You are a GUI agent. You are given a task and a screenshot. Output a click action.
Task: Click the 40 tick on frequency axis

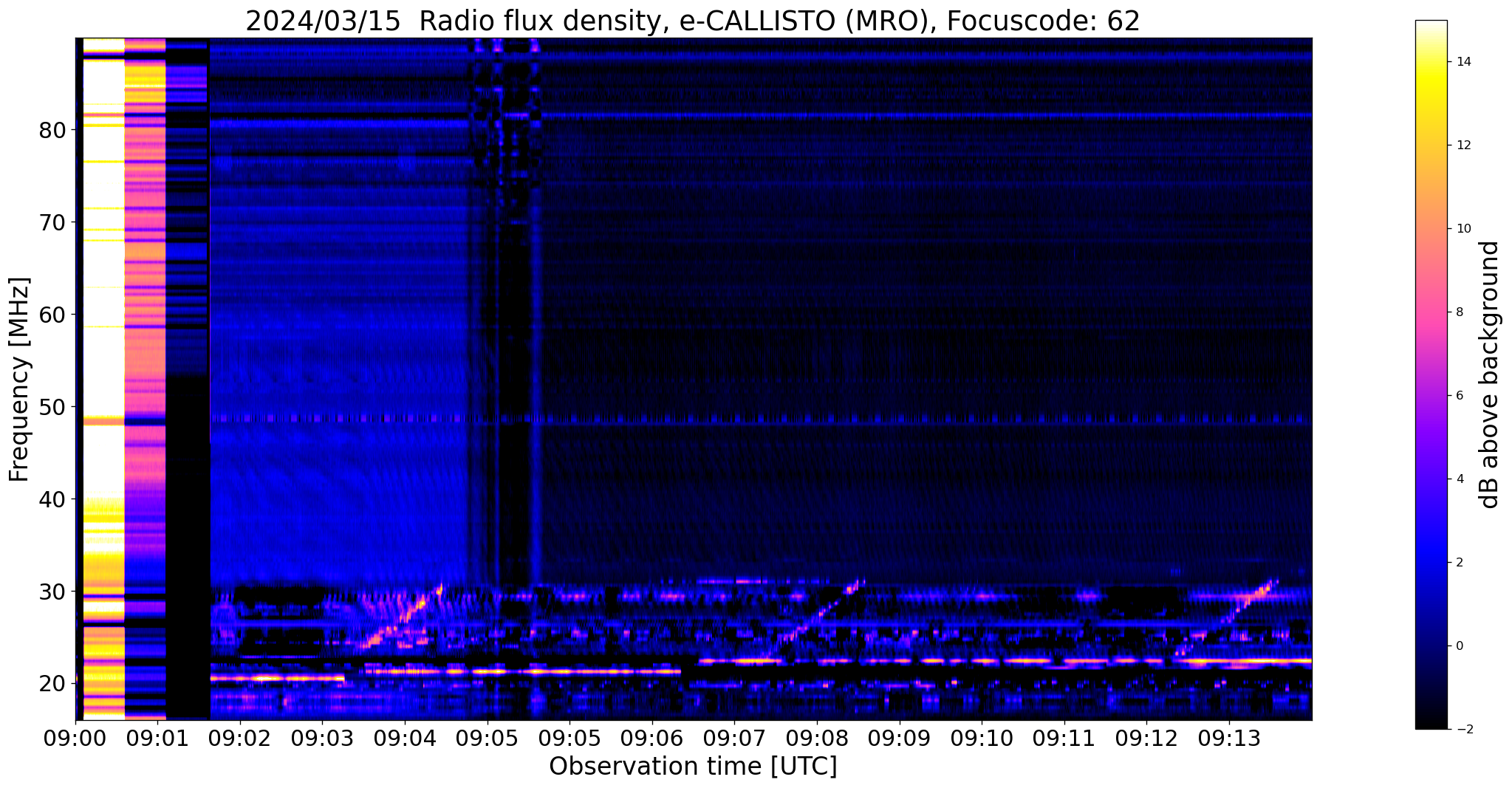[52, 499]
